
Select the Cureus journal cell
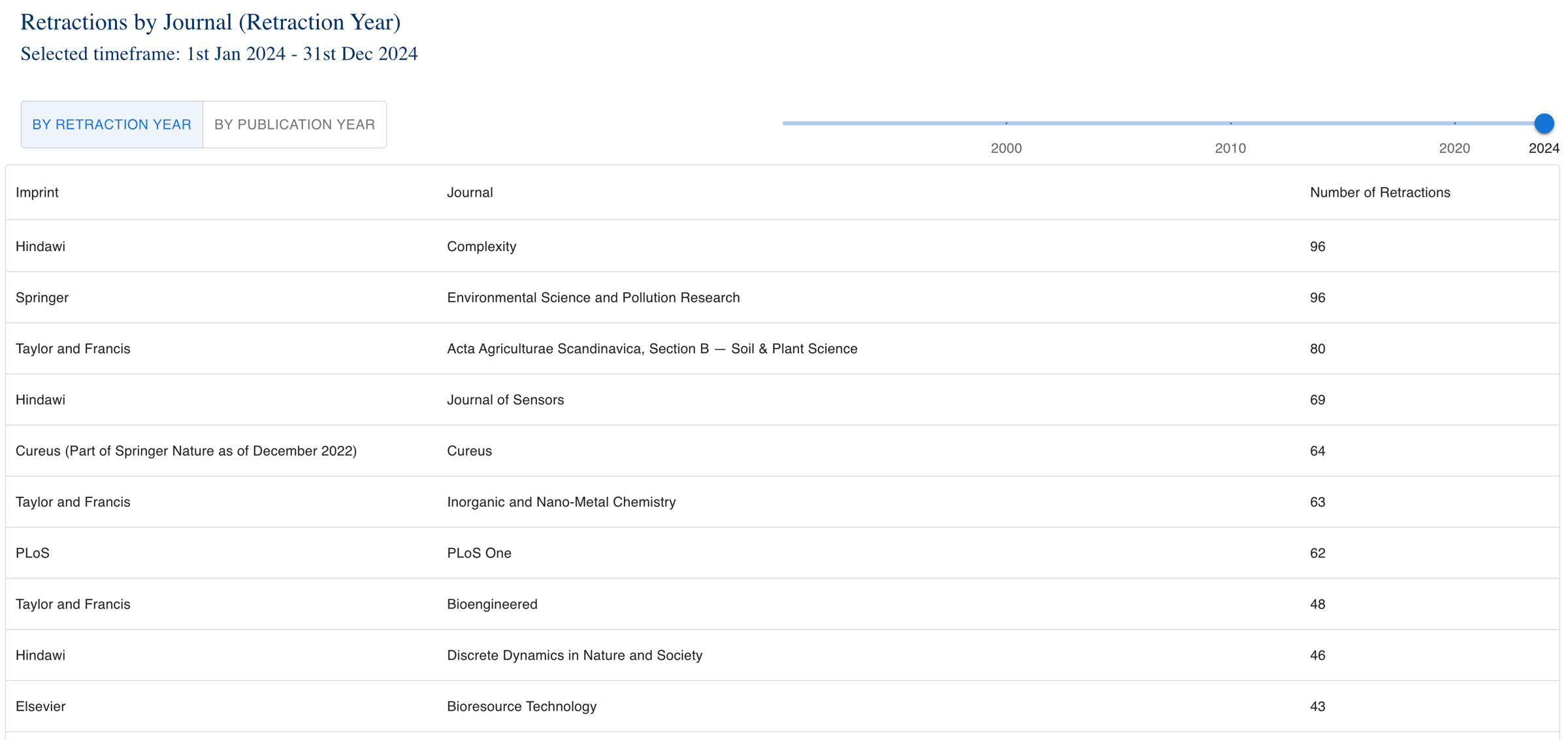point(469,450)
